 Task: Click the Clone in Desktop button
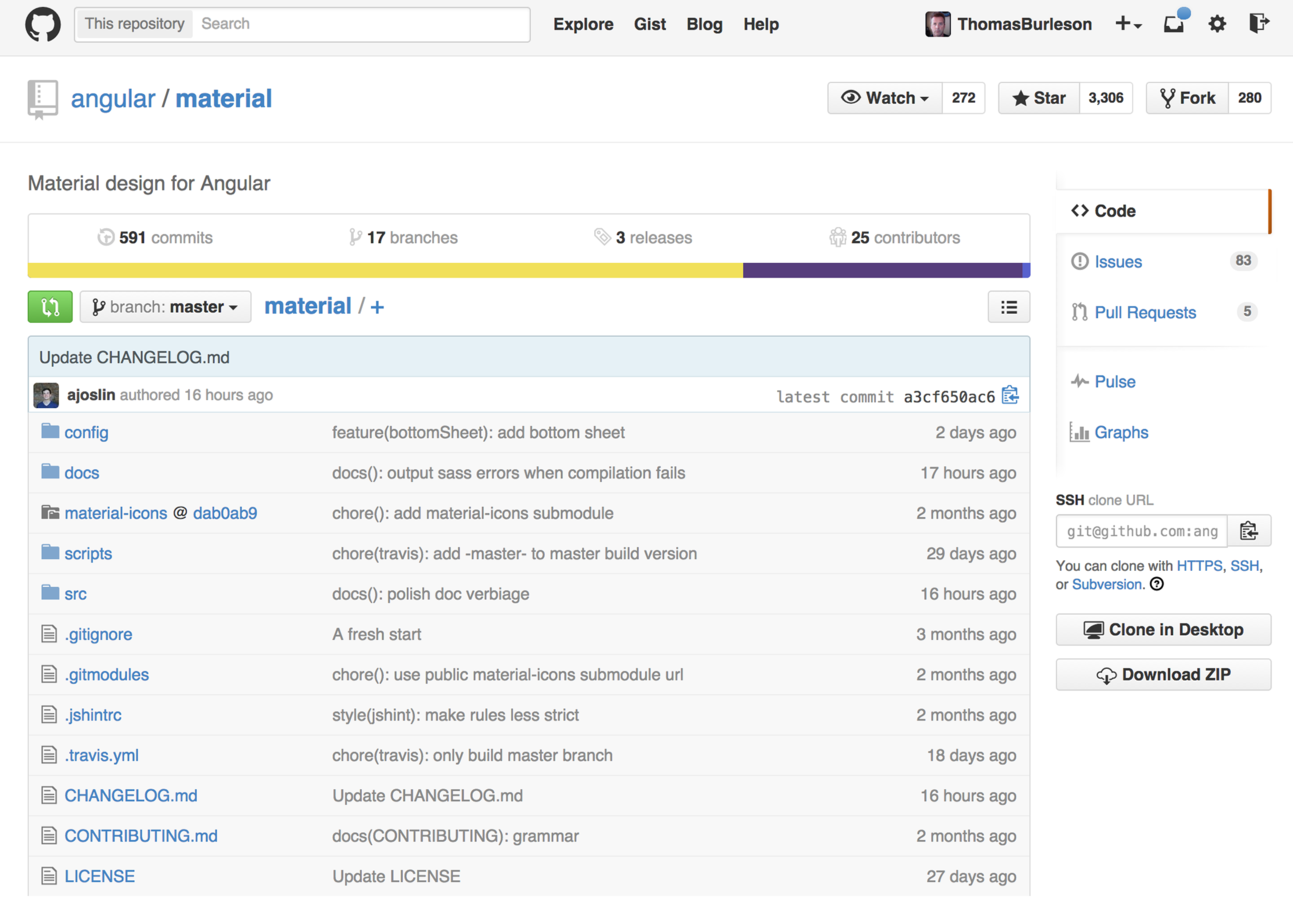[x=1163, y=630]
